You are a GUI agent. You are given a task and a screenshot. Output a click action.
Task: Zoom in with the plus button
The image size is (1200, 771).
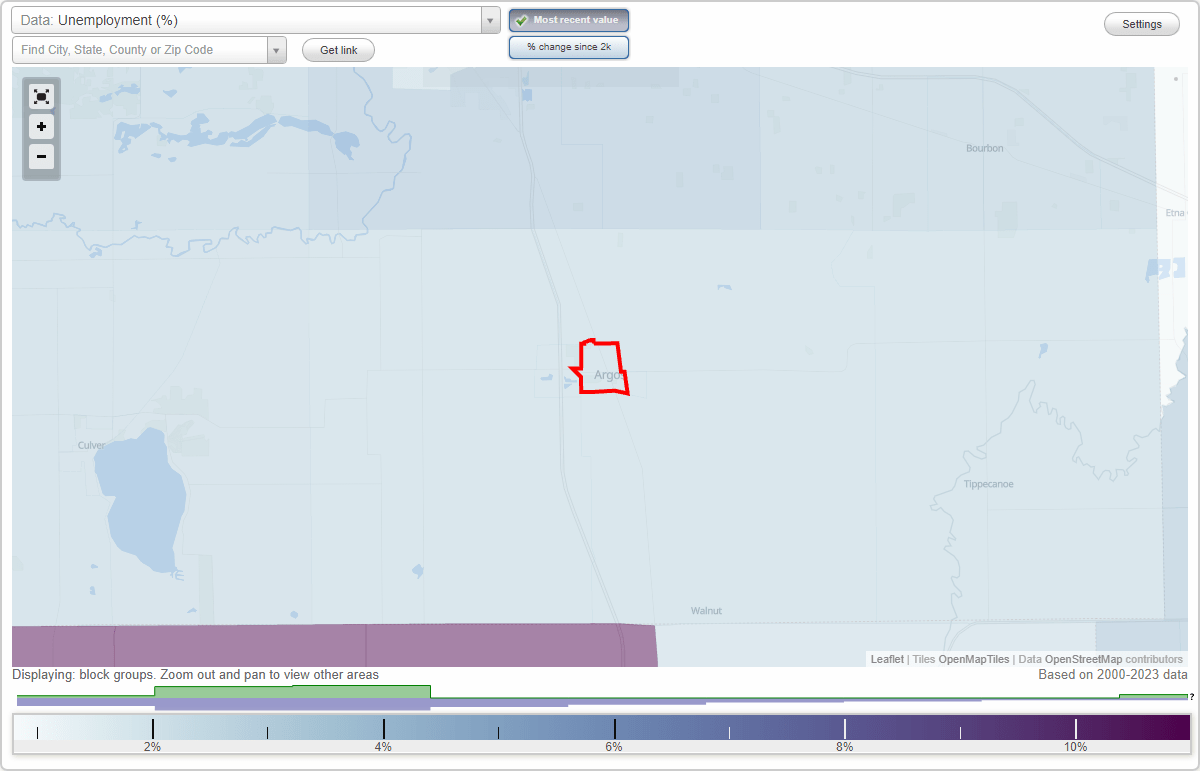(41, 127)
